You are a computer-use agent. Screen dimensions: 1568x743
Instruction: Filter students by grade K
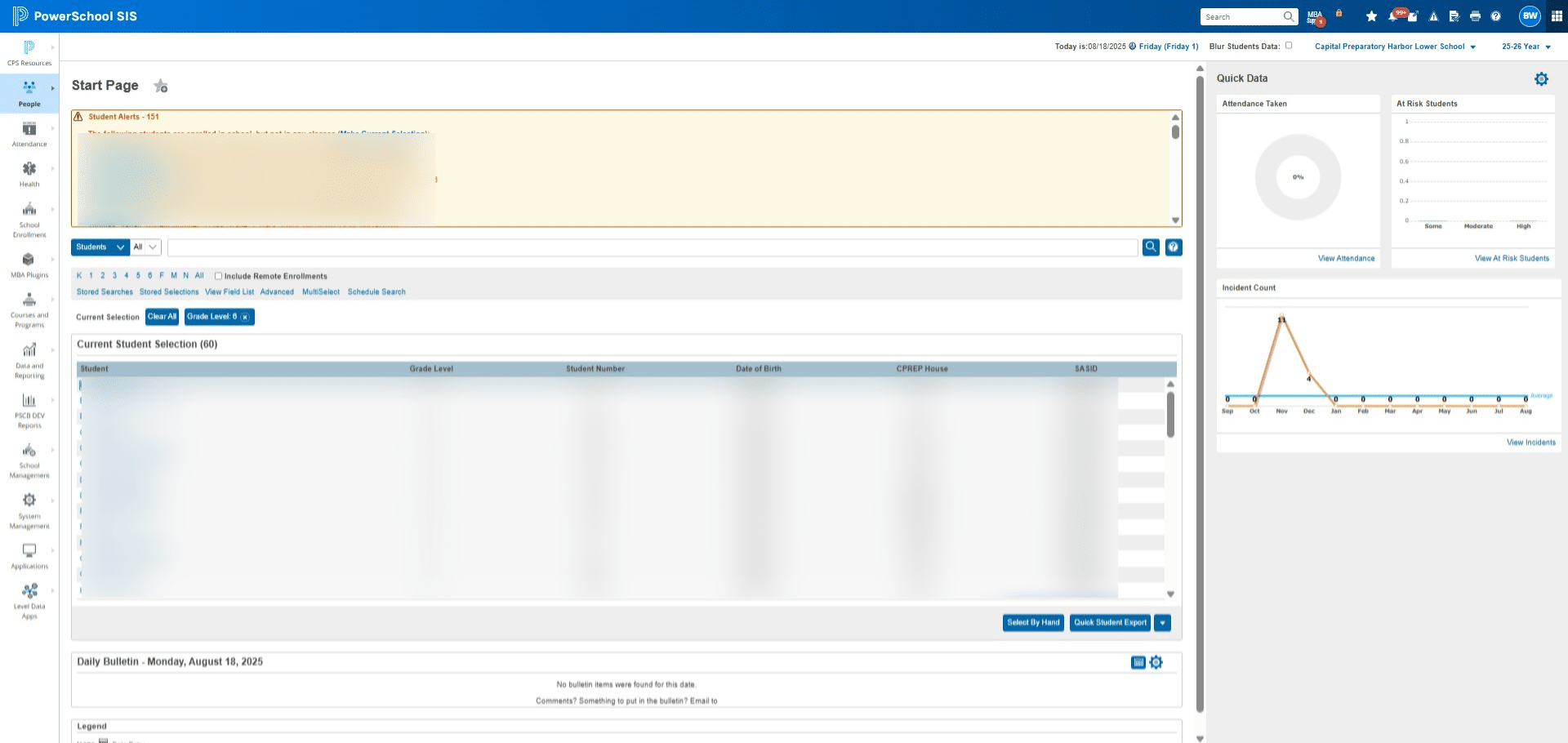tap(79, 276)
